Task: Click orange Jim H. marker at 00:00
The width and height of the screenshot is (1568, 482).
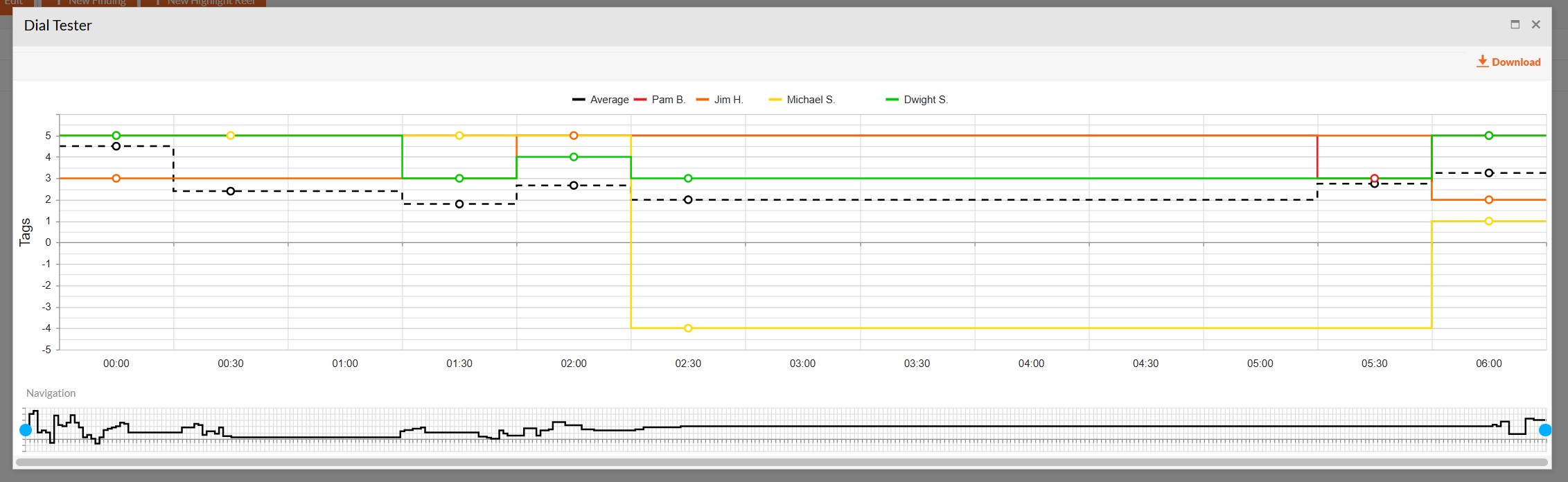Action: tap(116, 179)
